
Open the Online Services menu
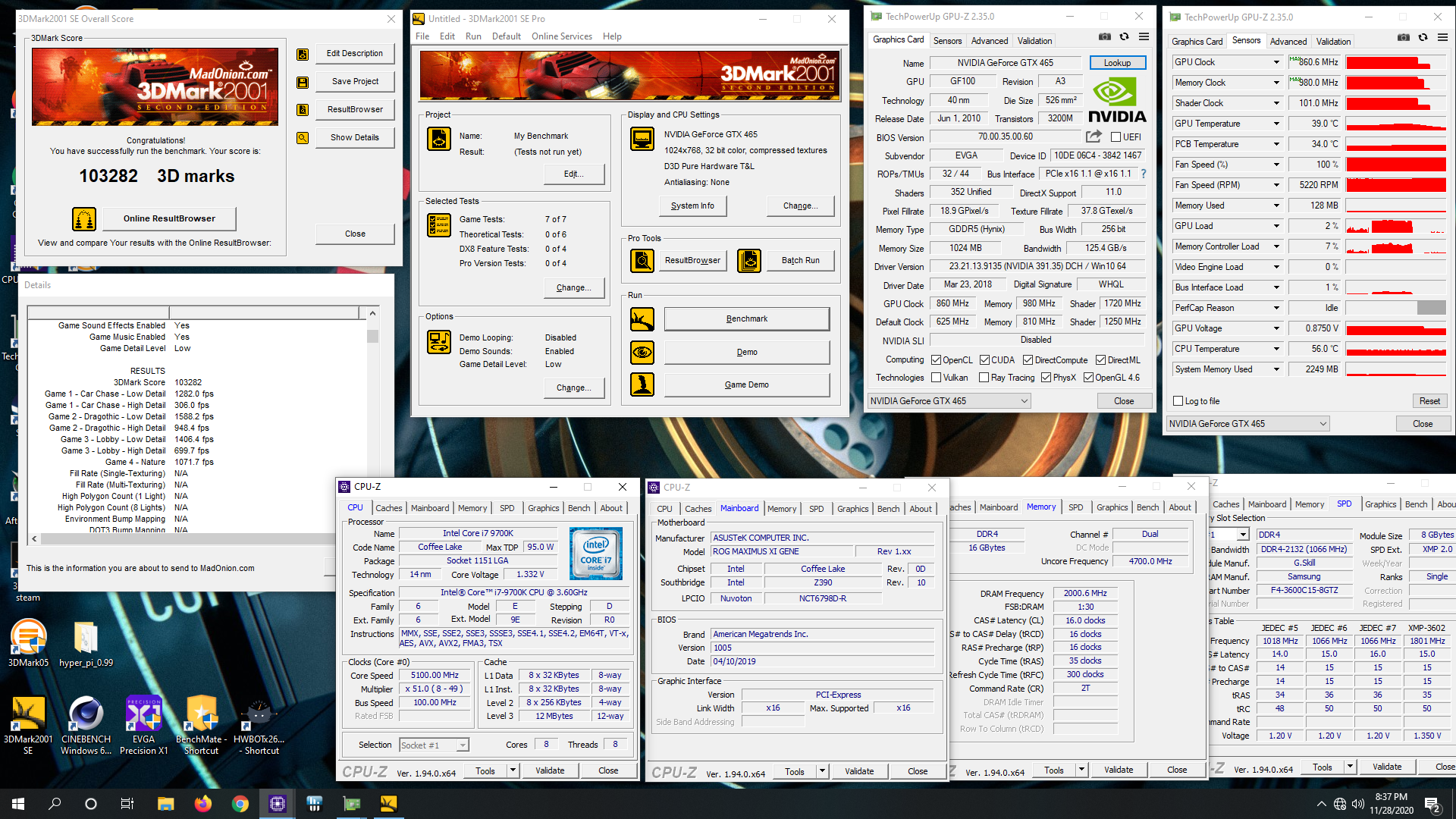point(562,36)
